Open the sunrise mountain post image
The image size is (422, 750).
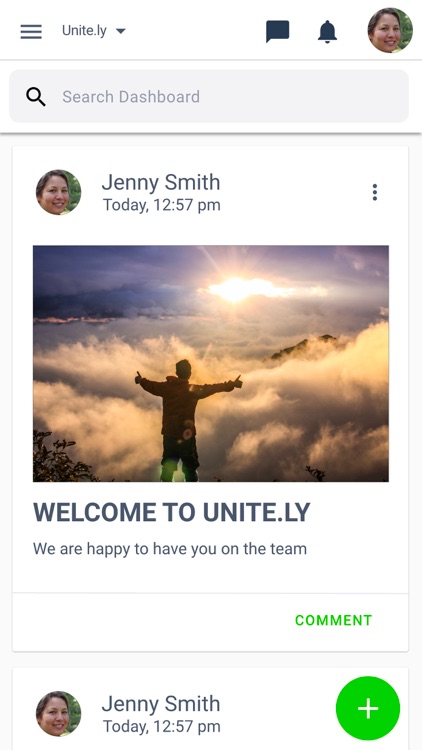(x=211, y=364)
